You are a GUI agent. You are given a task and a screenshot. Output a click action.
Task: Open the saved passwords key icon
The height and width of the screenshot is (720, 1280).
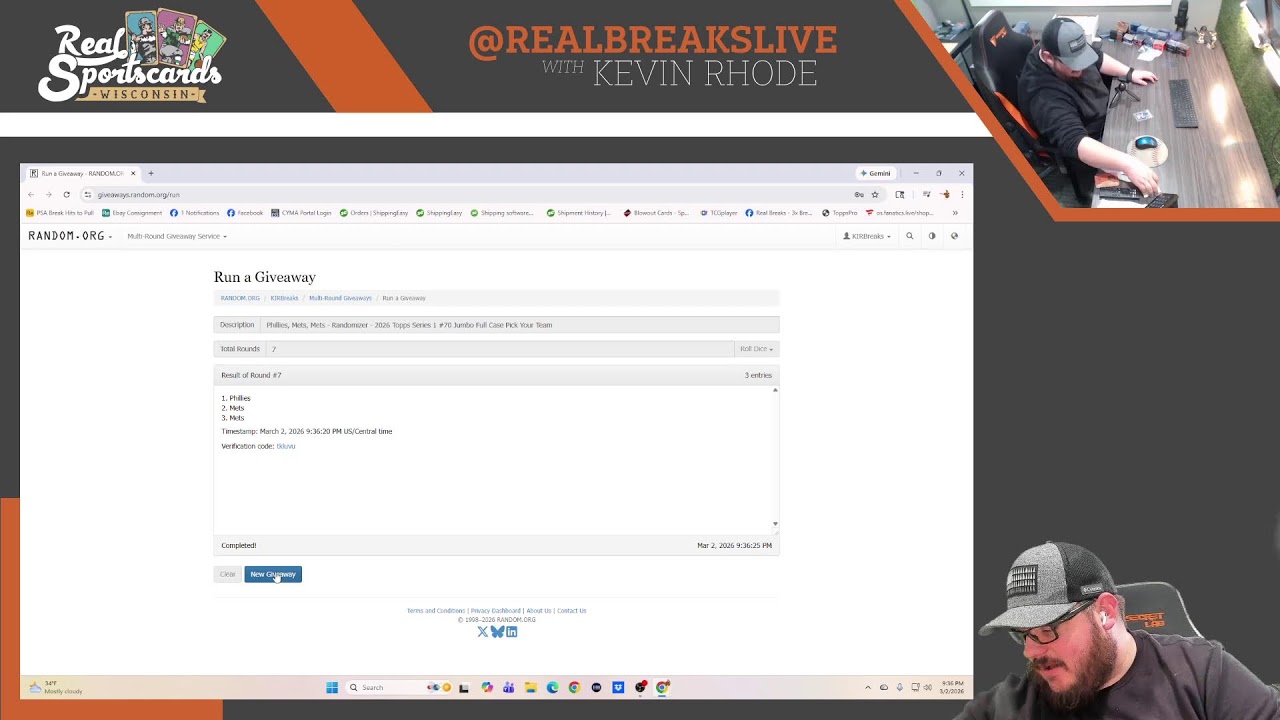pos(859,195)
